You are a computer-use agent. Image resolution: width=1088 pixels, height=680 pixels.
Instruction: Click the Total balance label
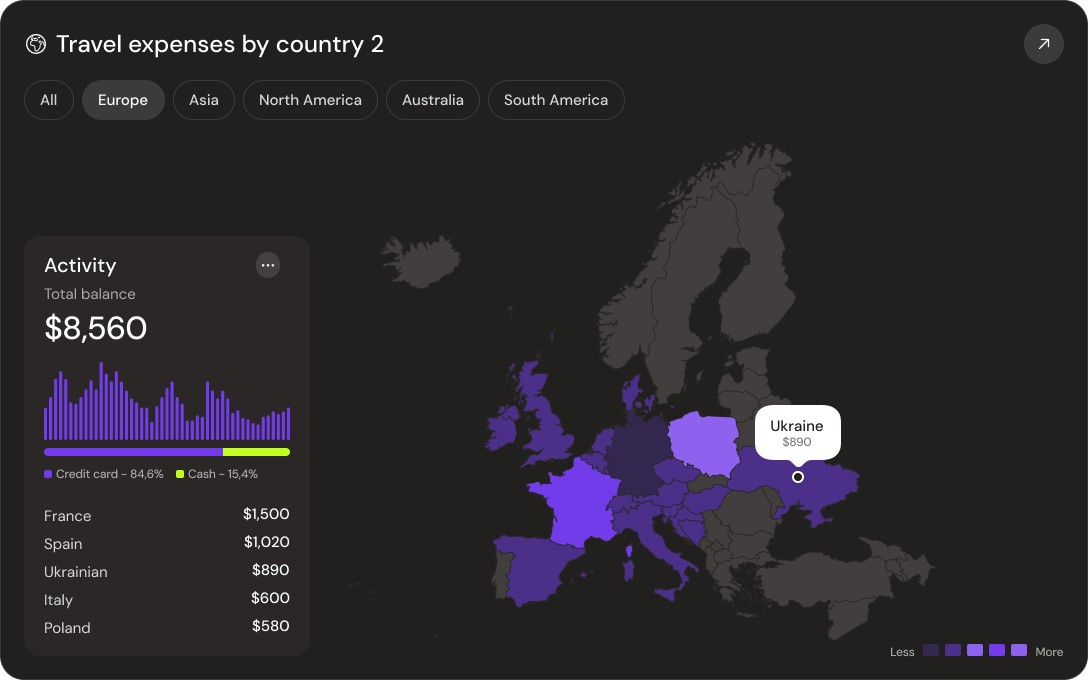(x=90, y=294)
